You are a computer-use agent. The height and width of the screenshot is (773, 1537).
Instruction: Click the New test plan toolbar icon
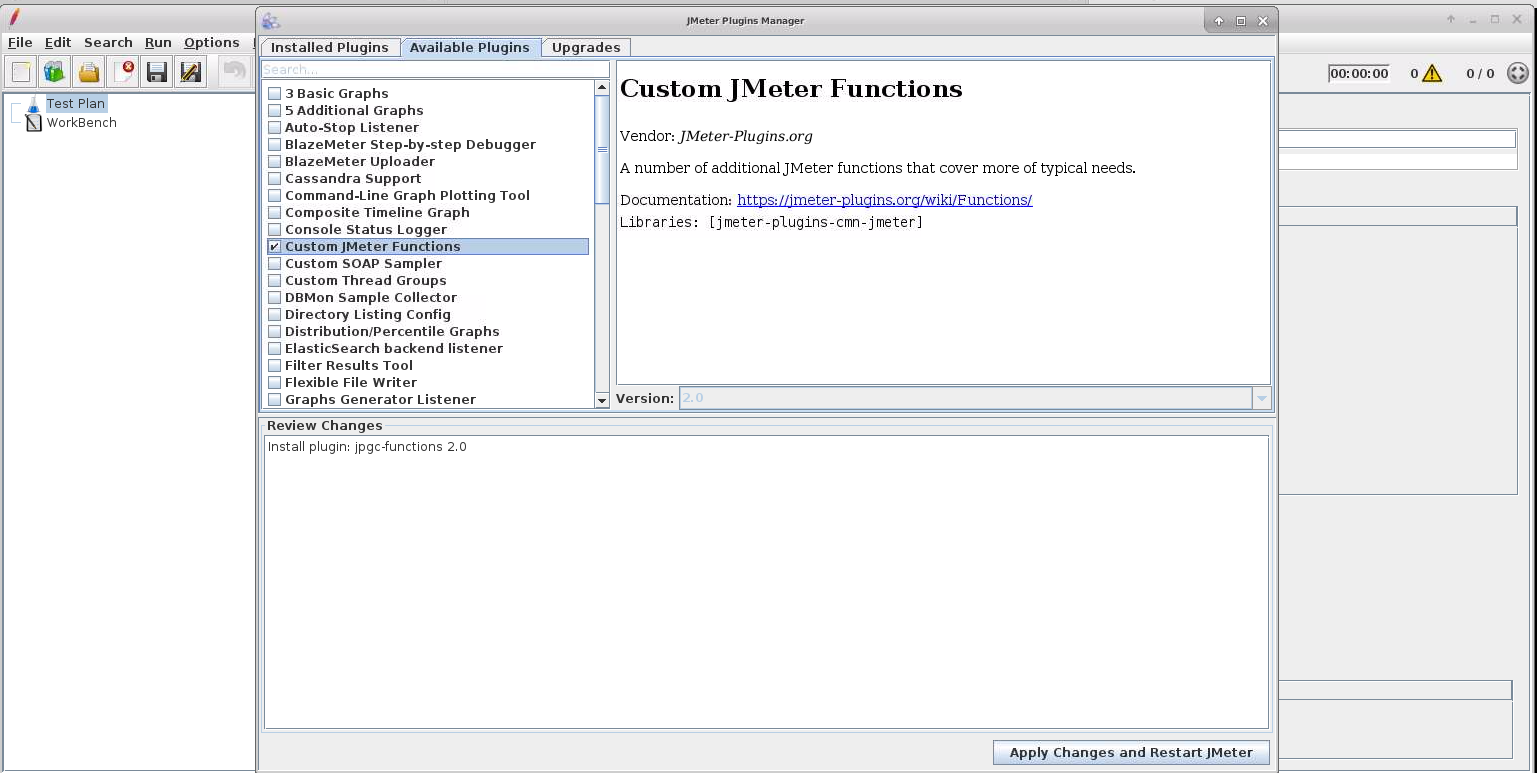21,72
